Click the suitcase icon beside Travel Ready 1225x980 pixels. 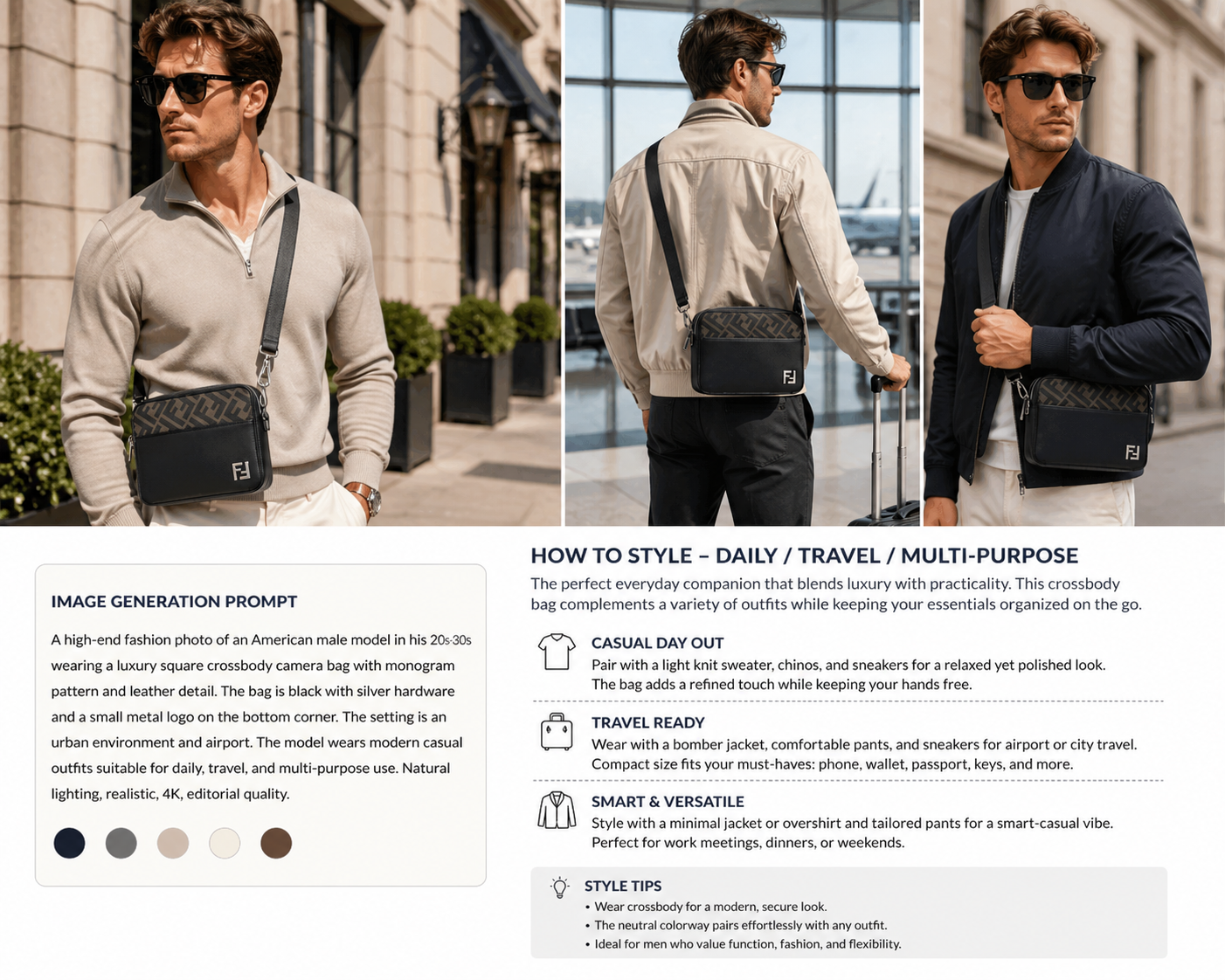(557, 731)
